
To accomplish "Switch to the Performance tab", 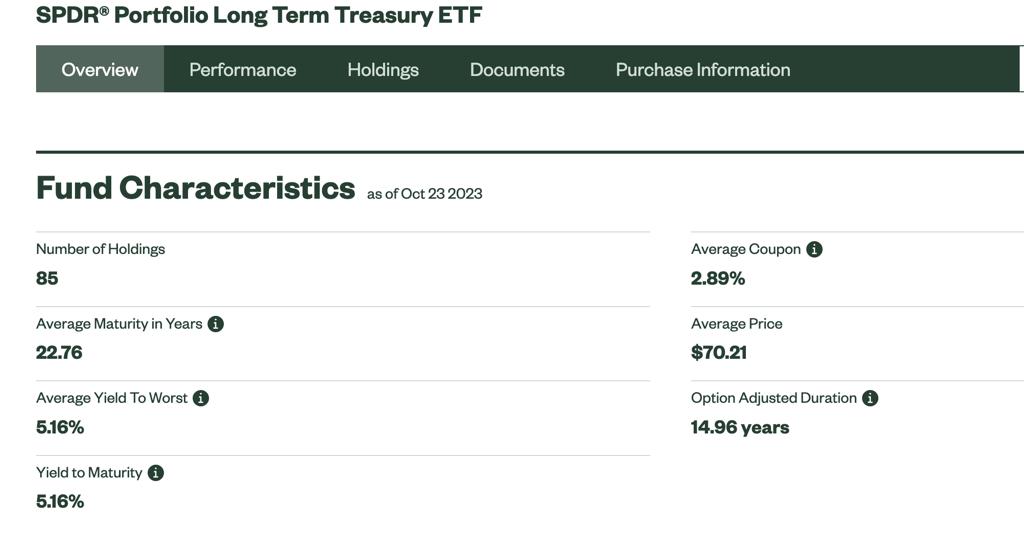I will (x=242, y=69).
